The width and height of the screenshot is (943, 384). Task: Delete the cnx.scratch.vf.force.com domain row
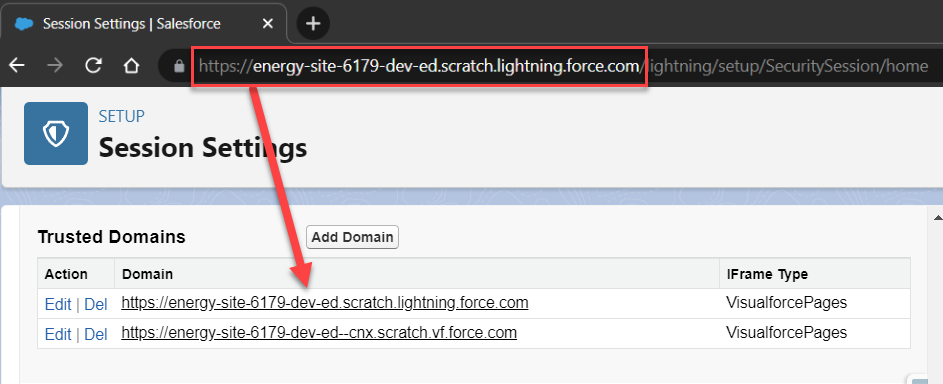(x=96, y=334)
